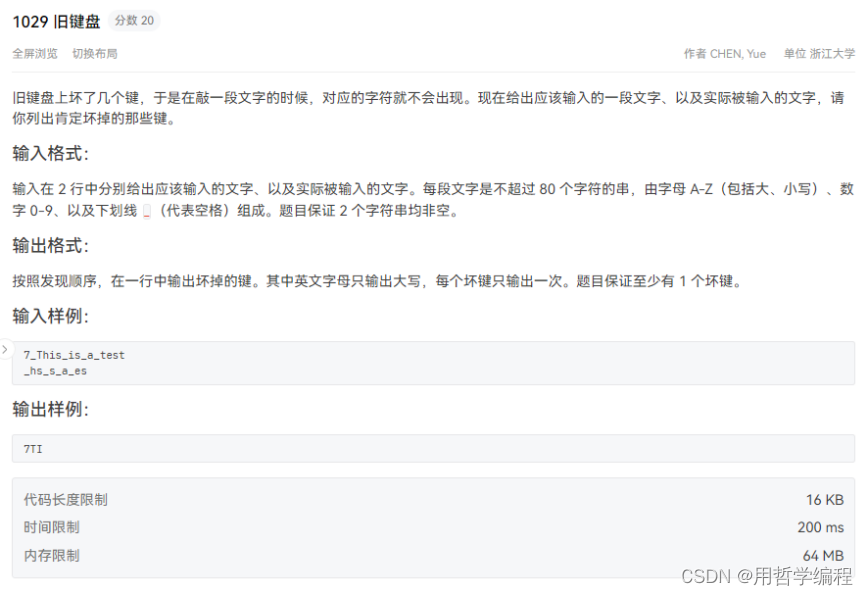Switch layout via 切换布局
The height and width of the screenshot is (595, 868).
coord(95,54)
